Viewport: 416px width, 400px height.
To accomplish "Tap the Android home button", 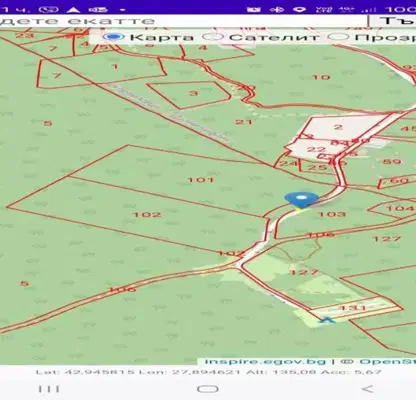I will [x=208, y=389].
